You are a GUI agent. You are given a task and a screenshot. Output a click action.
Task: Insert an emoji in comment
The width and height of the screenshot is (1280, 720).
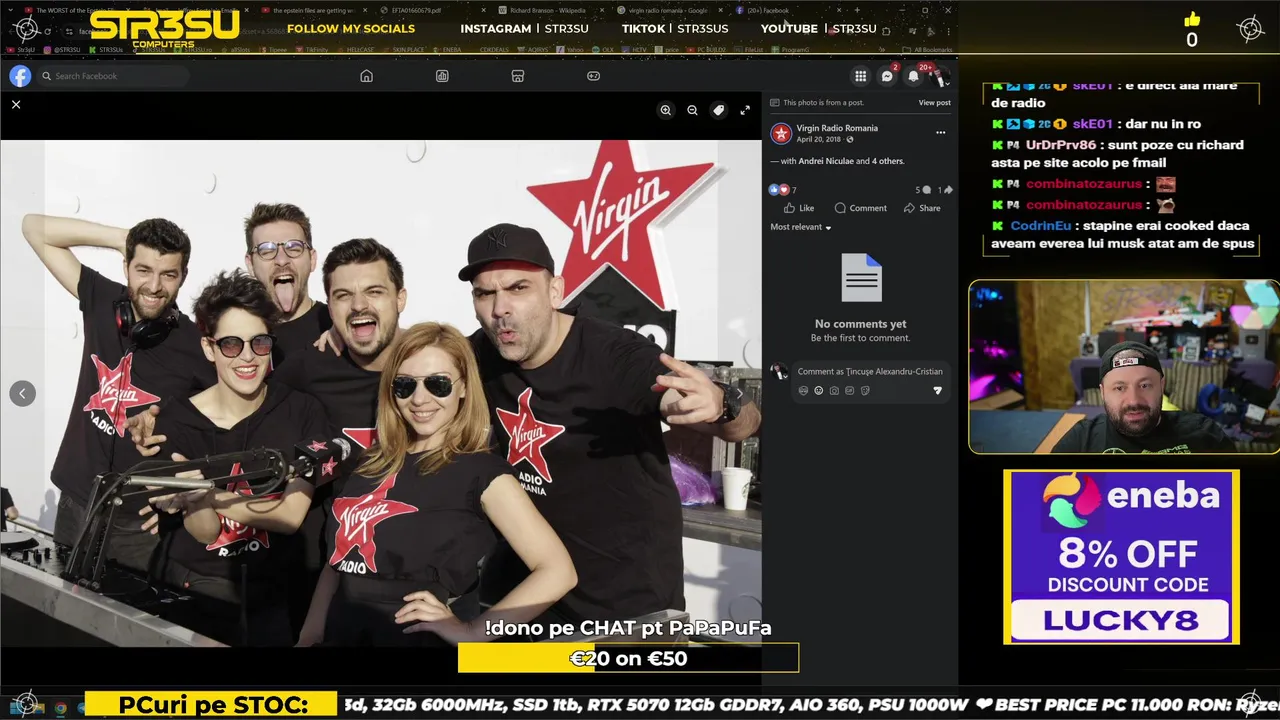[818, 391]
